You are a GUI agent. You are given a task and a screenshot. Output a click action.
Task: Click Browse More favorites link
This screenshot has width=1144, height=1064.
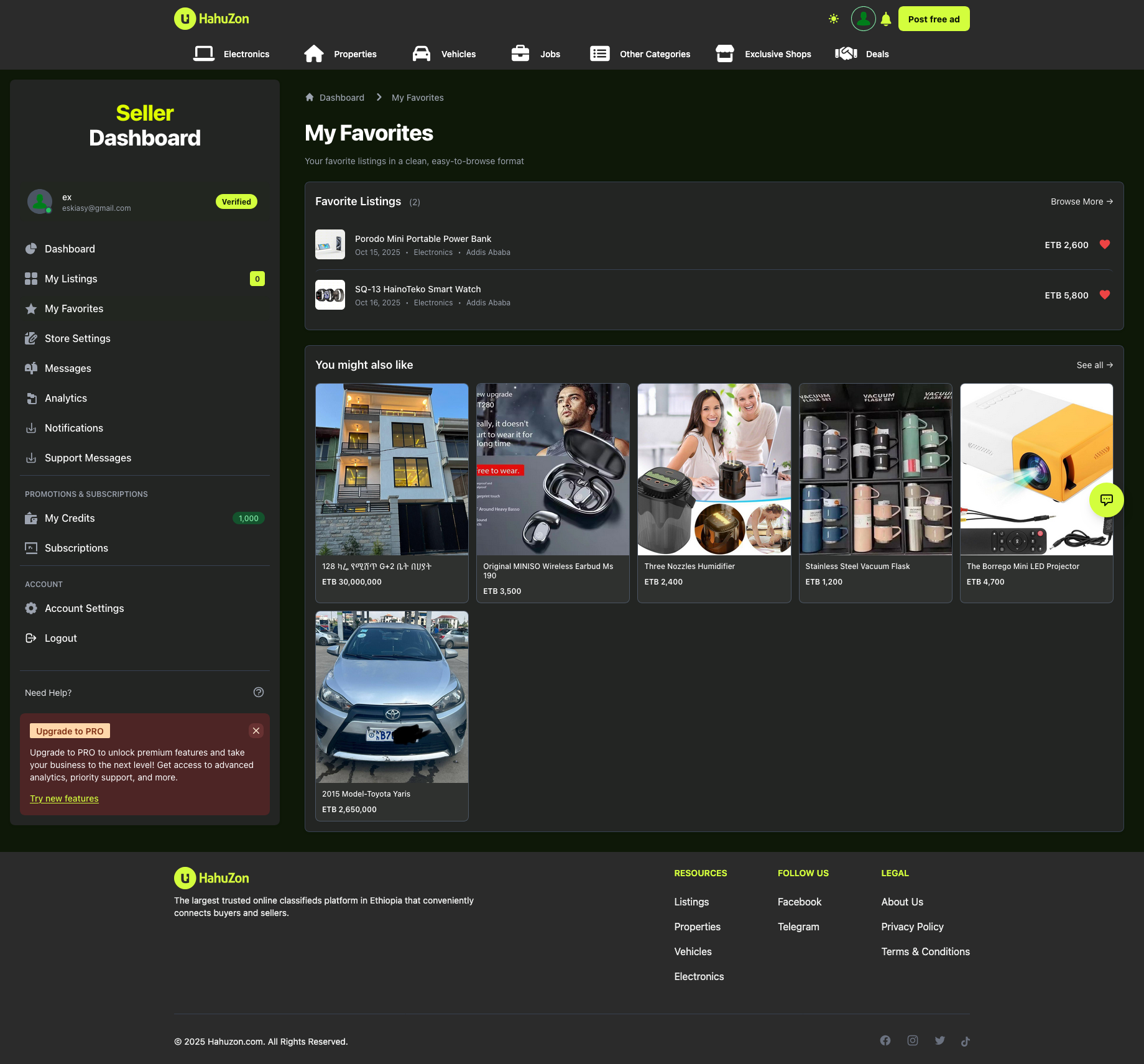tap(1081, 201)
